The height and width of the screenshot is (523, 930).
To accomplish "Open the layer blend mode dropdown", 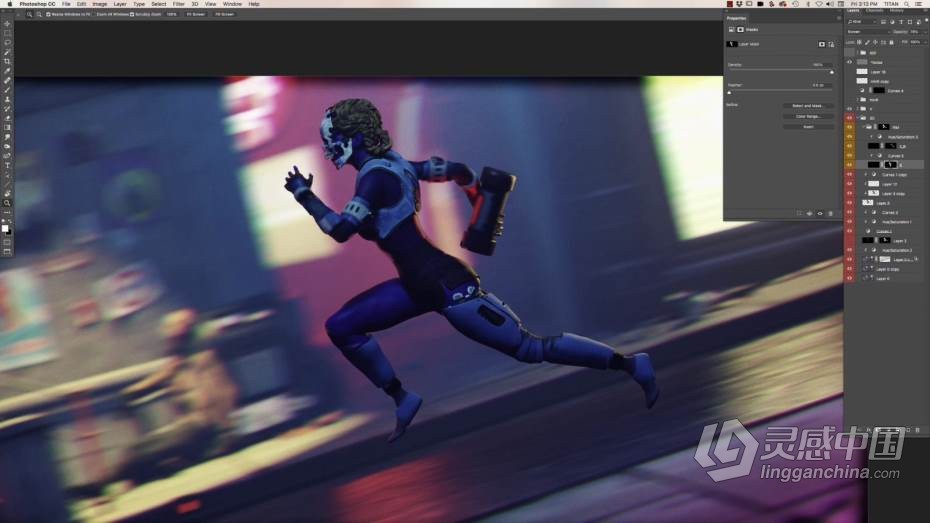I will point(869,31).
